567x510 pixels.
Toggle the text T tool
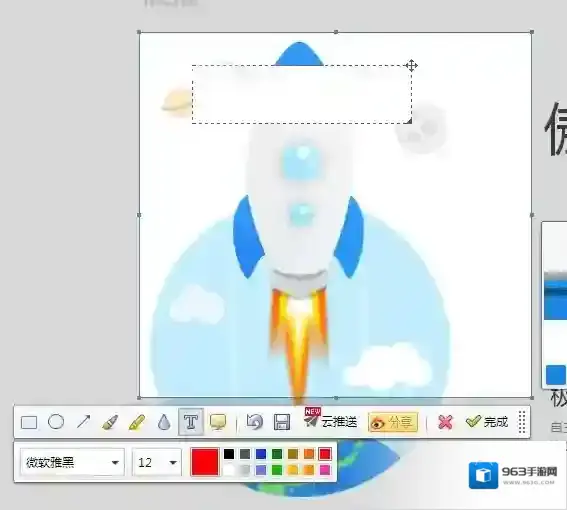pyautogui.click(x=191, y=422)
